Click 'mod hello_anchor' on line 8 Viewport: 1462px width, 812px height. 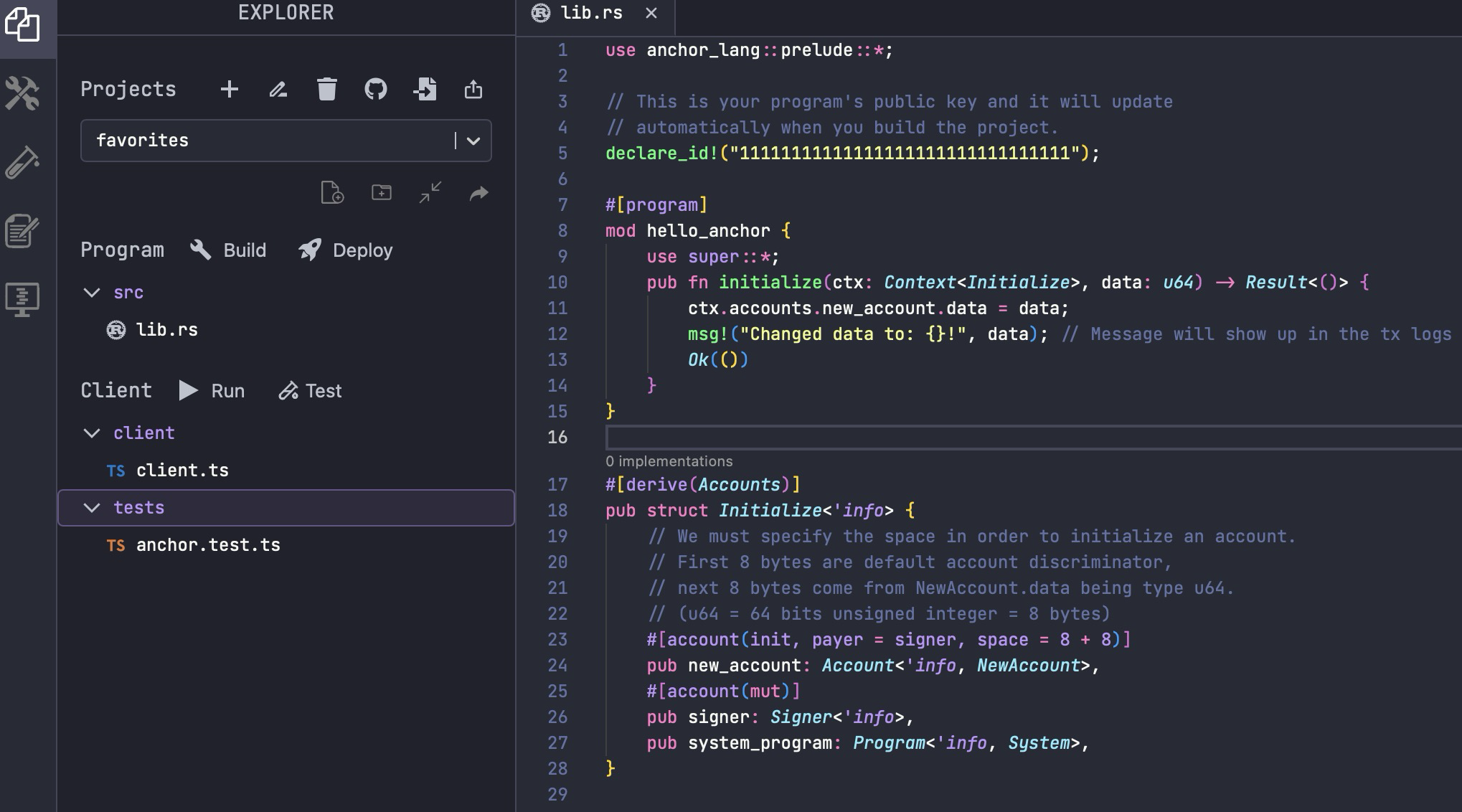point(687,231)
